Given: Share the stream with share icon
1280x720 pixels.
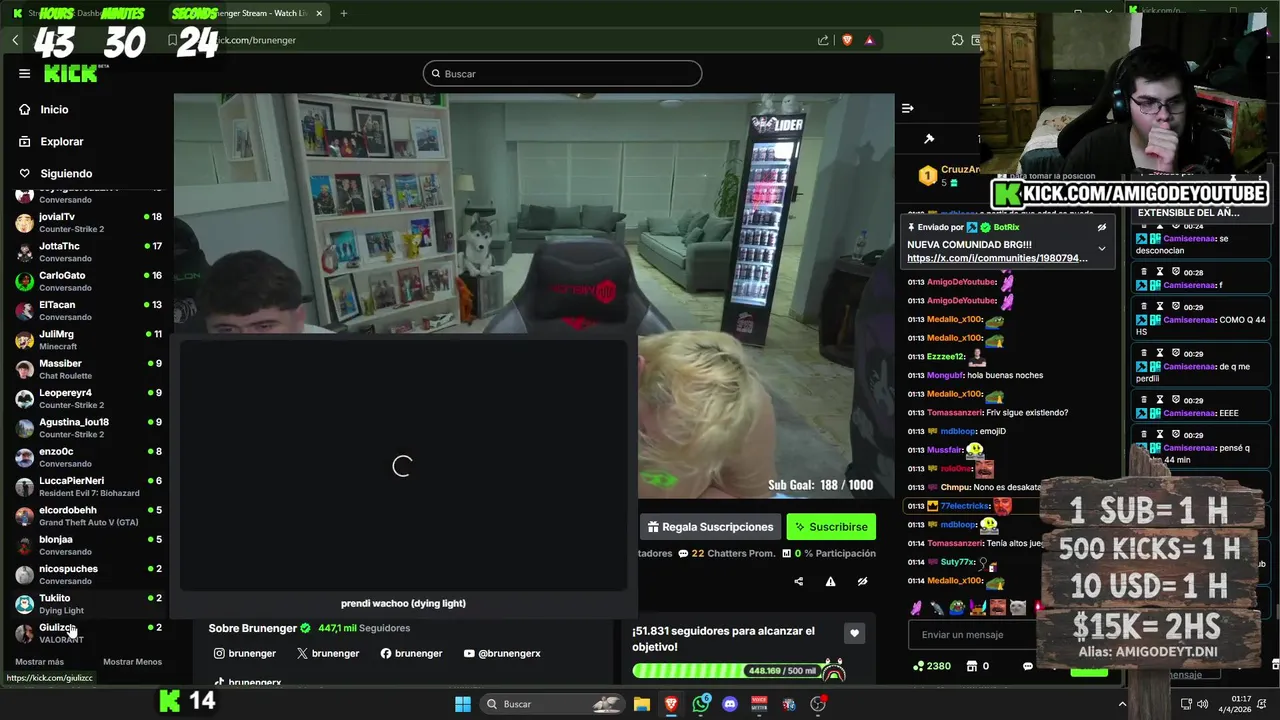Looking at the screenshot, I should coord(798,581).
